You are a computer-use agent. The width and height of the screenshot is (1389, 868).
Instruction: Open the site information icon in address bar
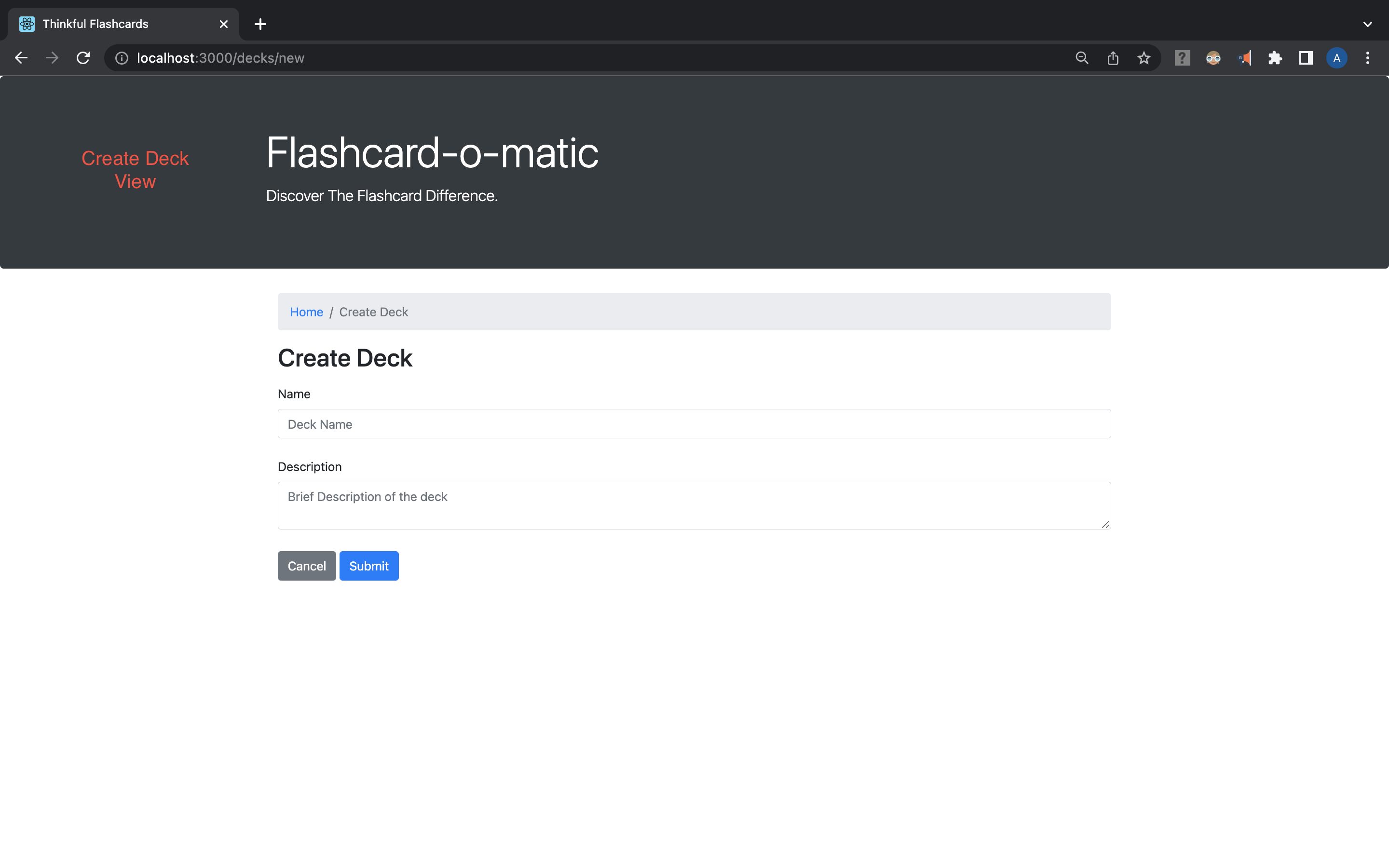pos(122,58)
